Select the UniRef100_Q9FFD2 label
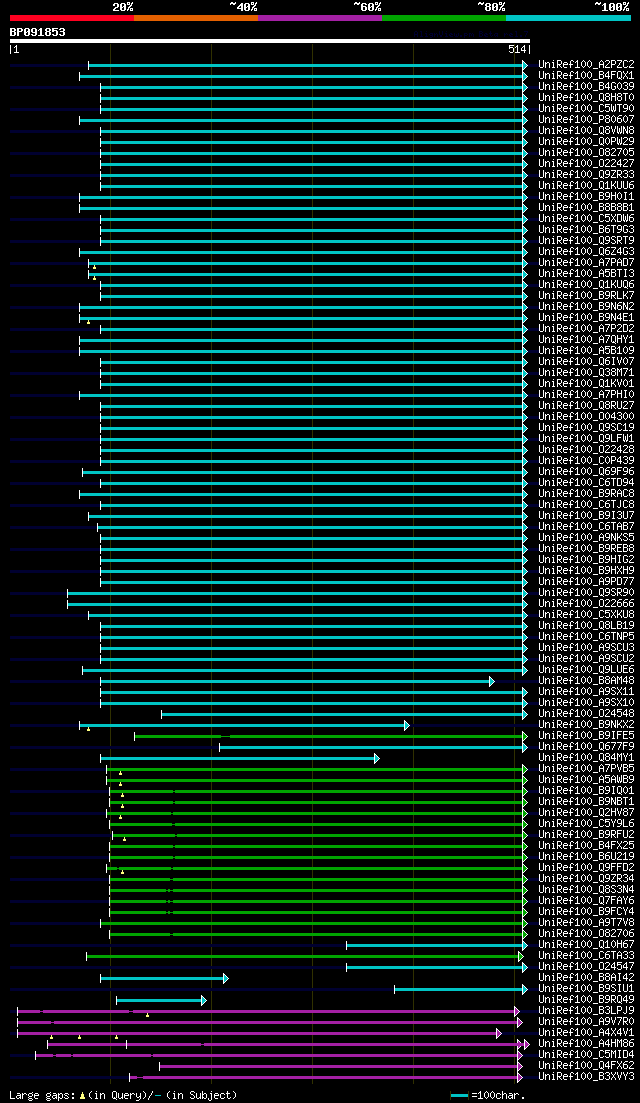This screenshot has width=640, height=1103. tap(587, 868)
